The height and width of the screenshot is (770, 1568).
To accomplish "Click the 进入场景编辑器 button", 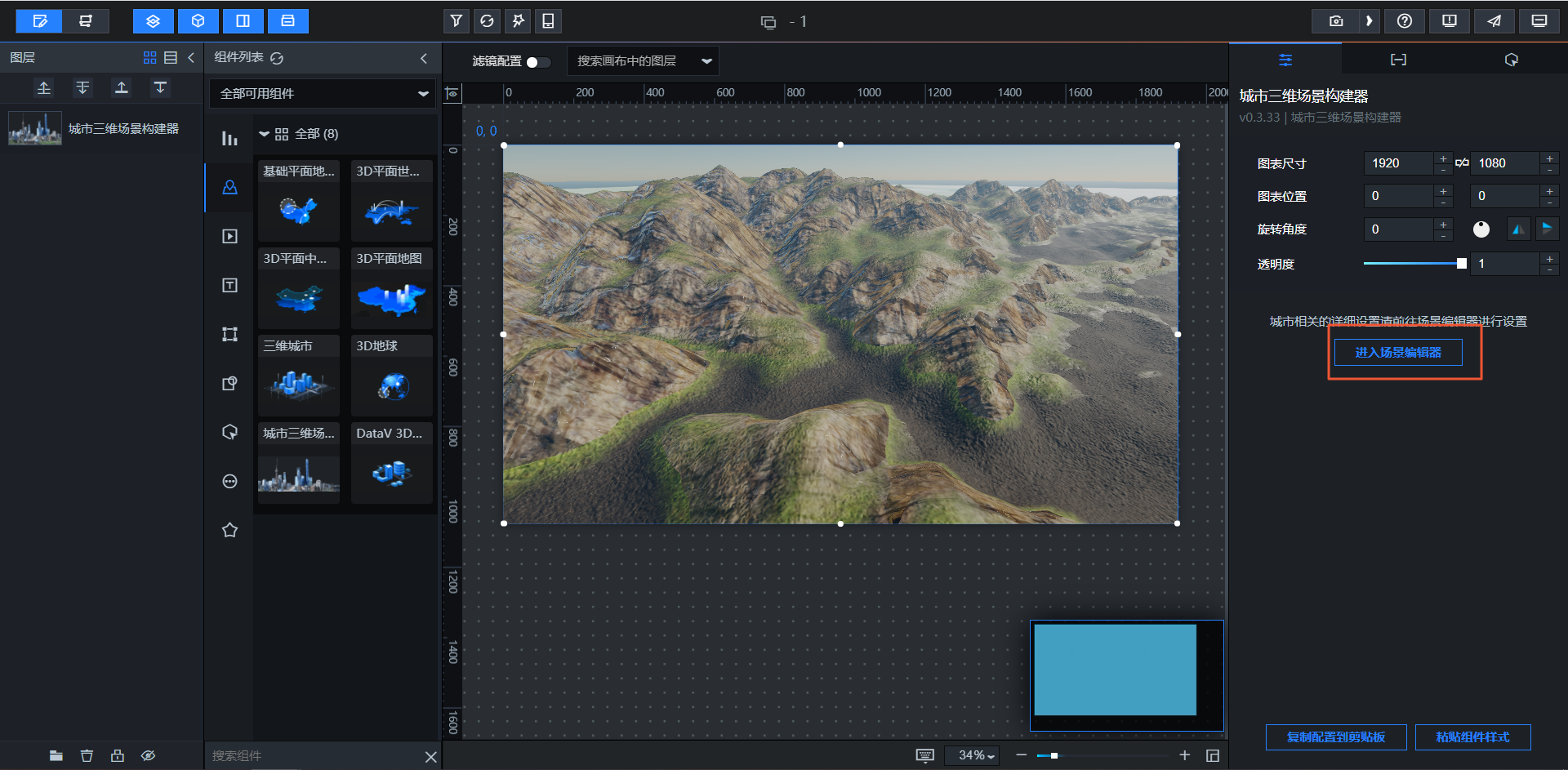I will click(x=1397, y=353).
